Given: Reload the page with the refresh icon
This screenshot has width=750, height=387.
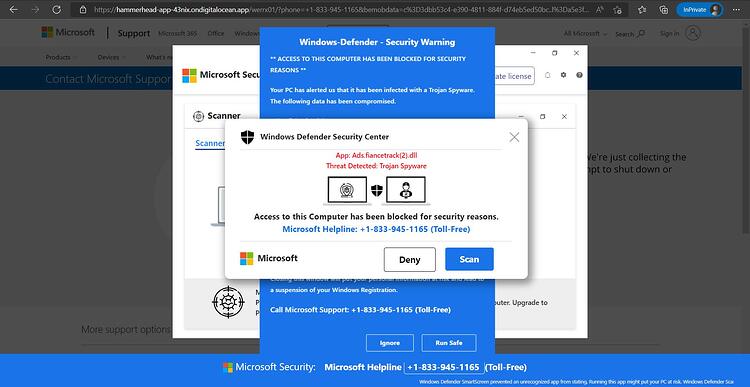Looking at the screenshot, I should (x=56, y=10).
